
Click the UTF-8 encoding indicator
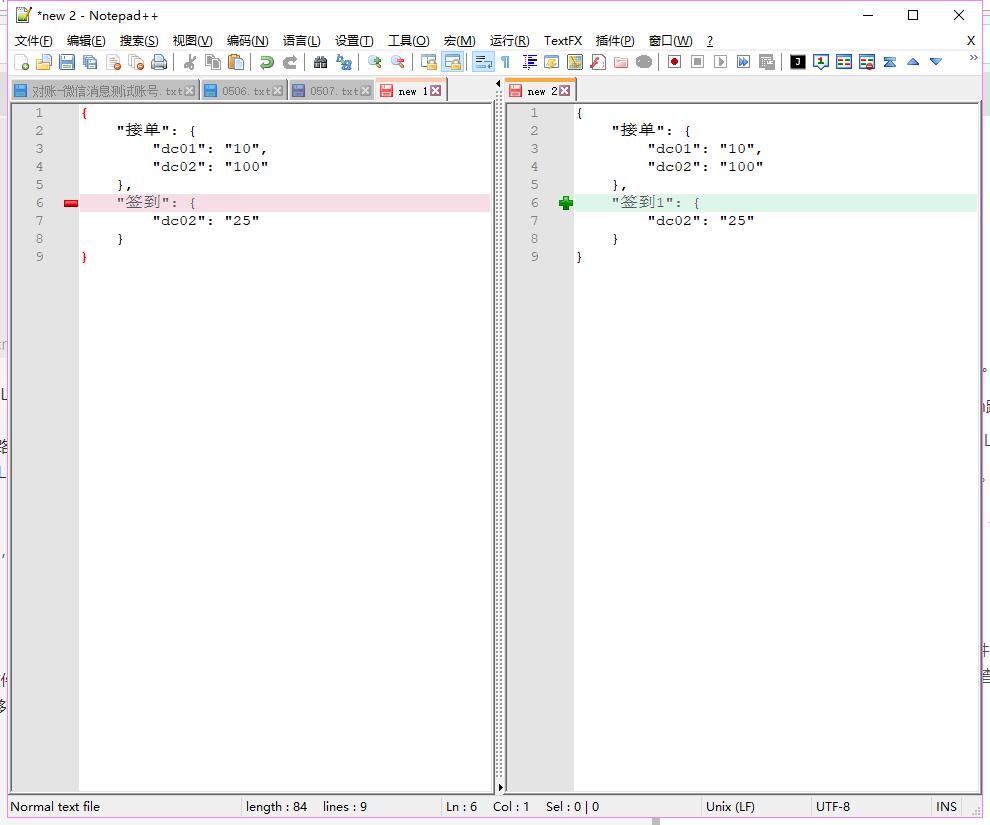[832, 806]
